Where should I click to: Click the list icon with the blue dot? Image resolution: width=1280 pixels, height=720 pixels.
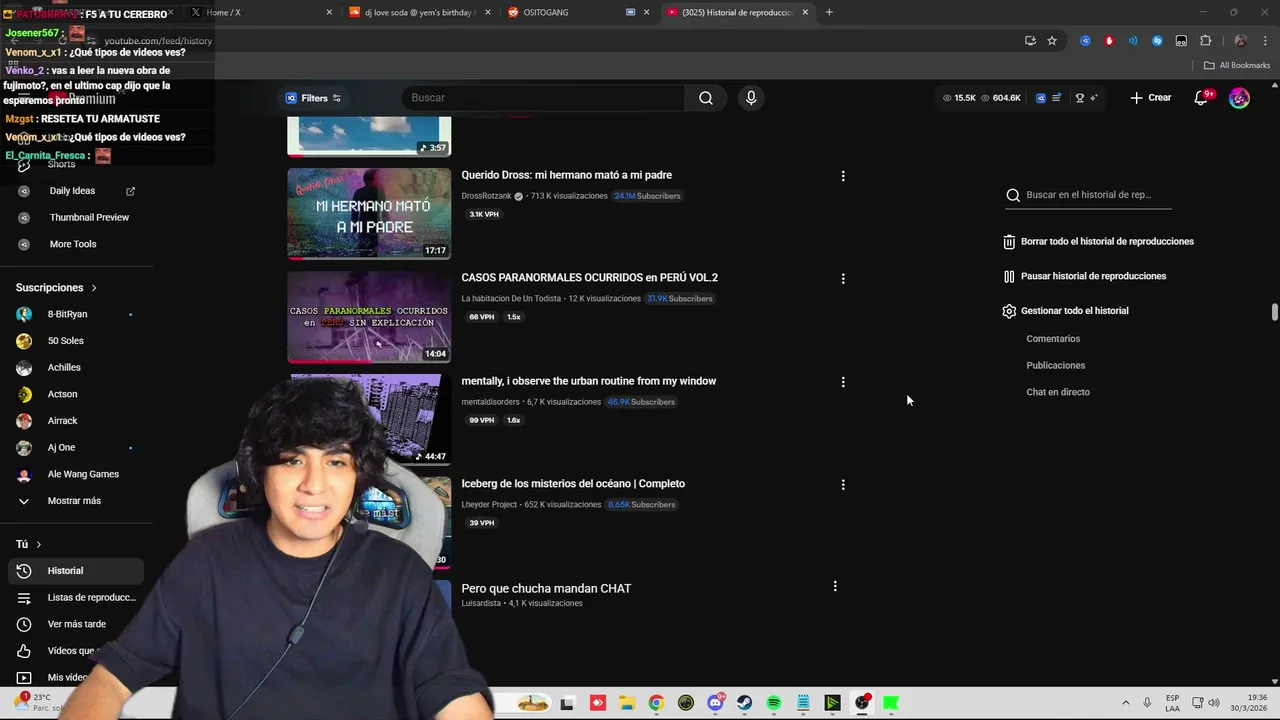[x=1057, y=98]
